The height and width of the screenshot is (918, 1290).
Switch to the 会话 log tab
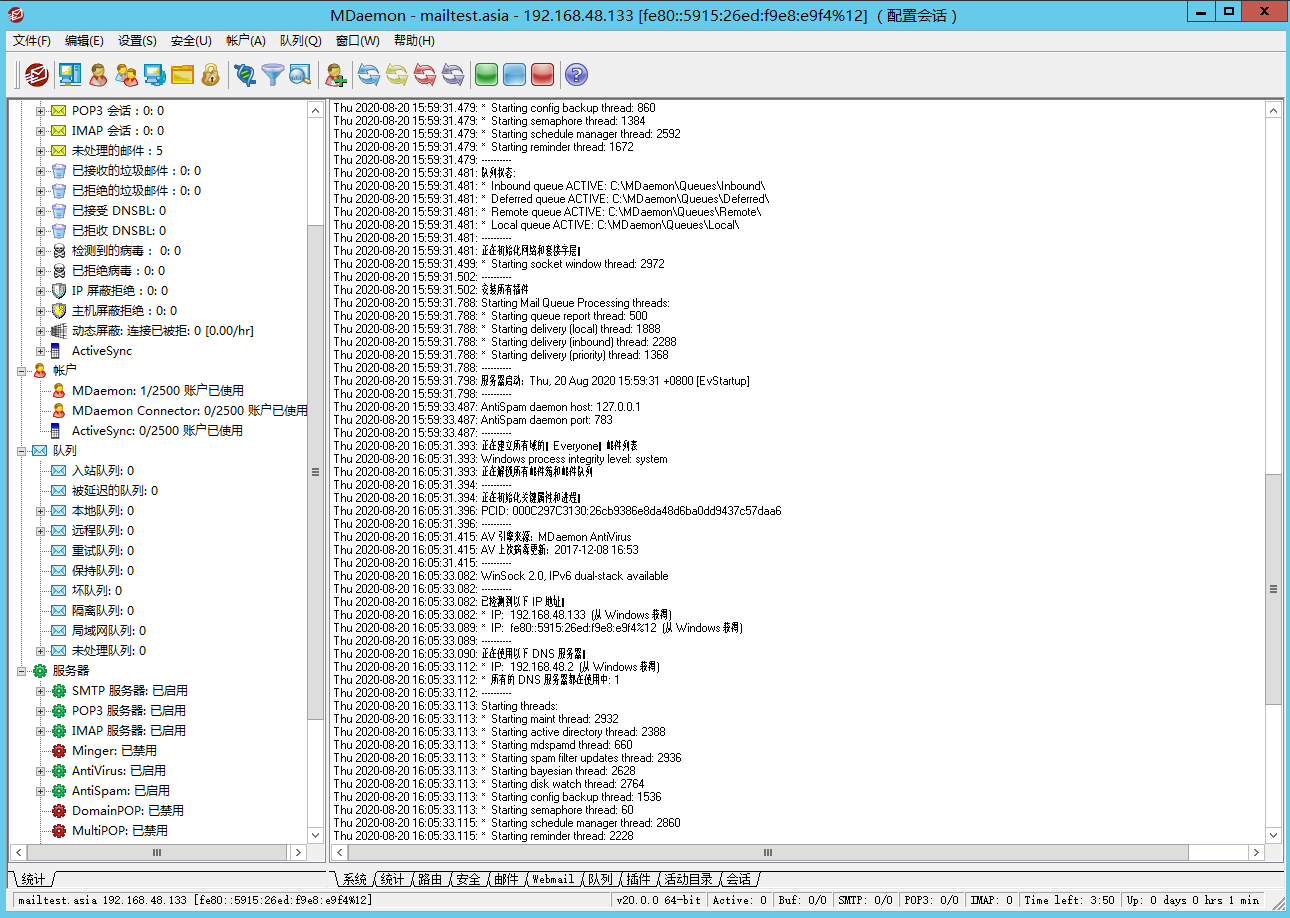pos(738,879)
